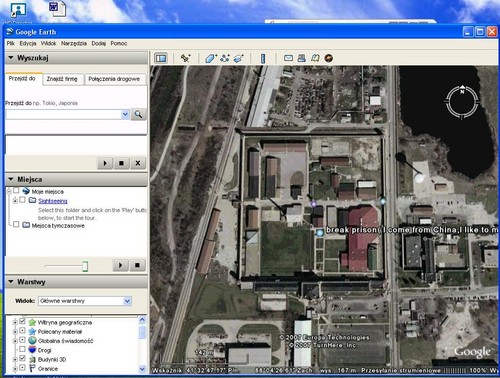This screenshot has width=500, height=378.
Task: Click the tour speed slider handle
Action: (x=85, y=266)
